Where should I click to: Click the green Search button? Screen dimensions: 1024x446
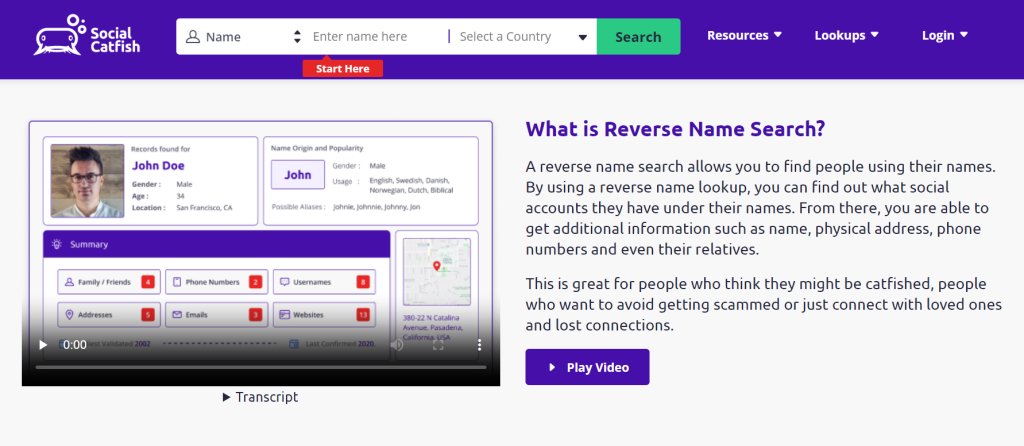pyautogui.click(x=638, y=37)
